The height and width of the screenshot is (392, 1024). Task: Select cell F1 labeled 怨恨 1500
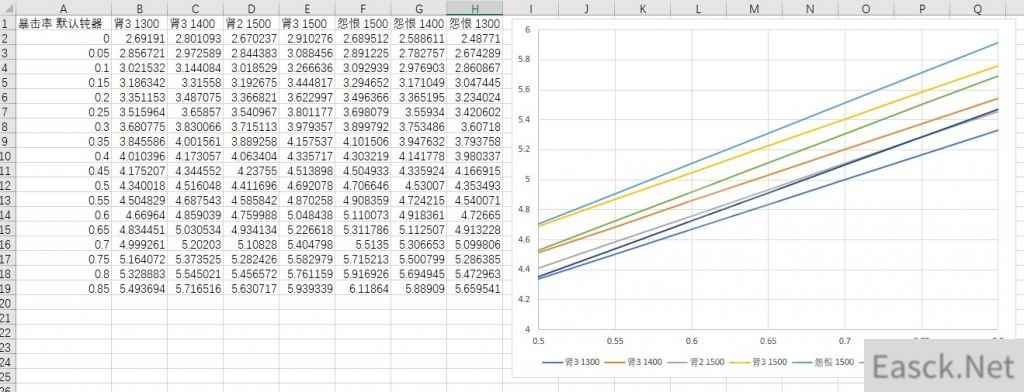pos(363,24)
